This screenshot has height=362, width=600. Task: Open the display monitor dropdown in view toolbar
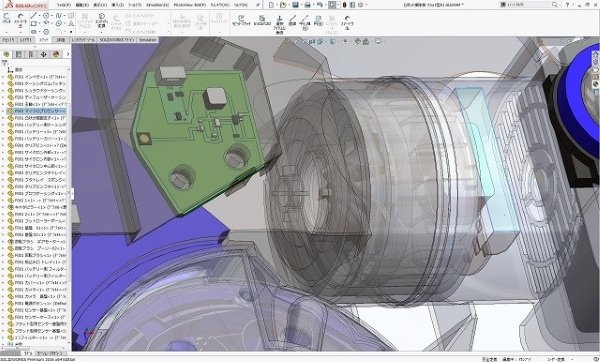(x=378, y=41)
